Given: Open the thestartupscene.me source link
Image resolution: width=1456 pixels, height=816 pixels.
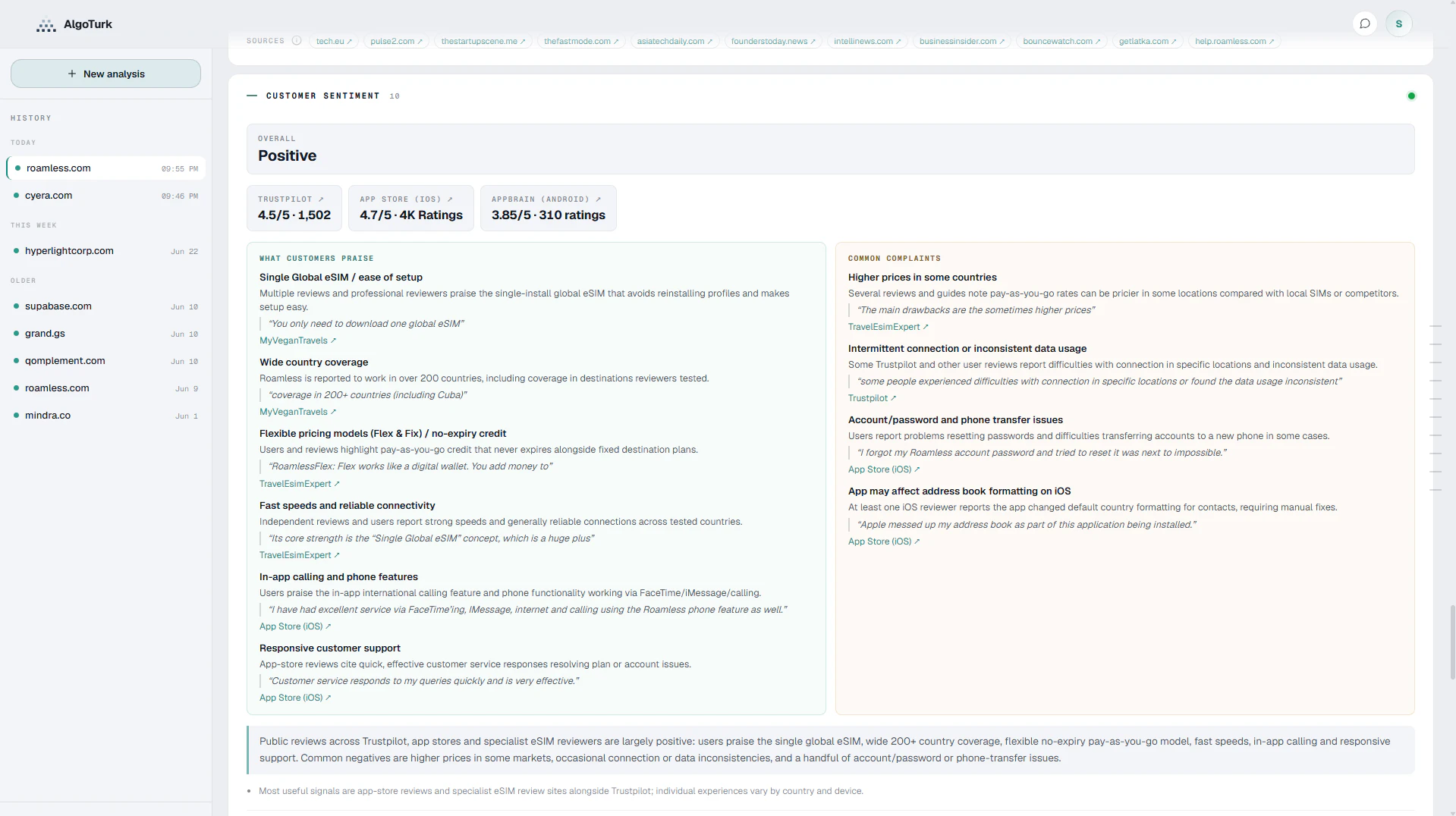Looking at the screenshot, I should (x=483, y=41).
